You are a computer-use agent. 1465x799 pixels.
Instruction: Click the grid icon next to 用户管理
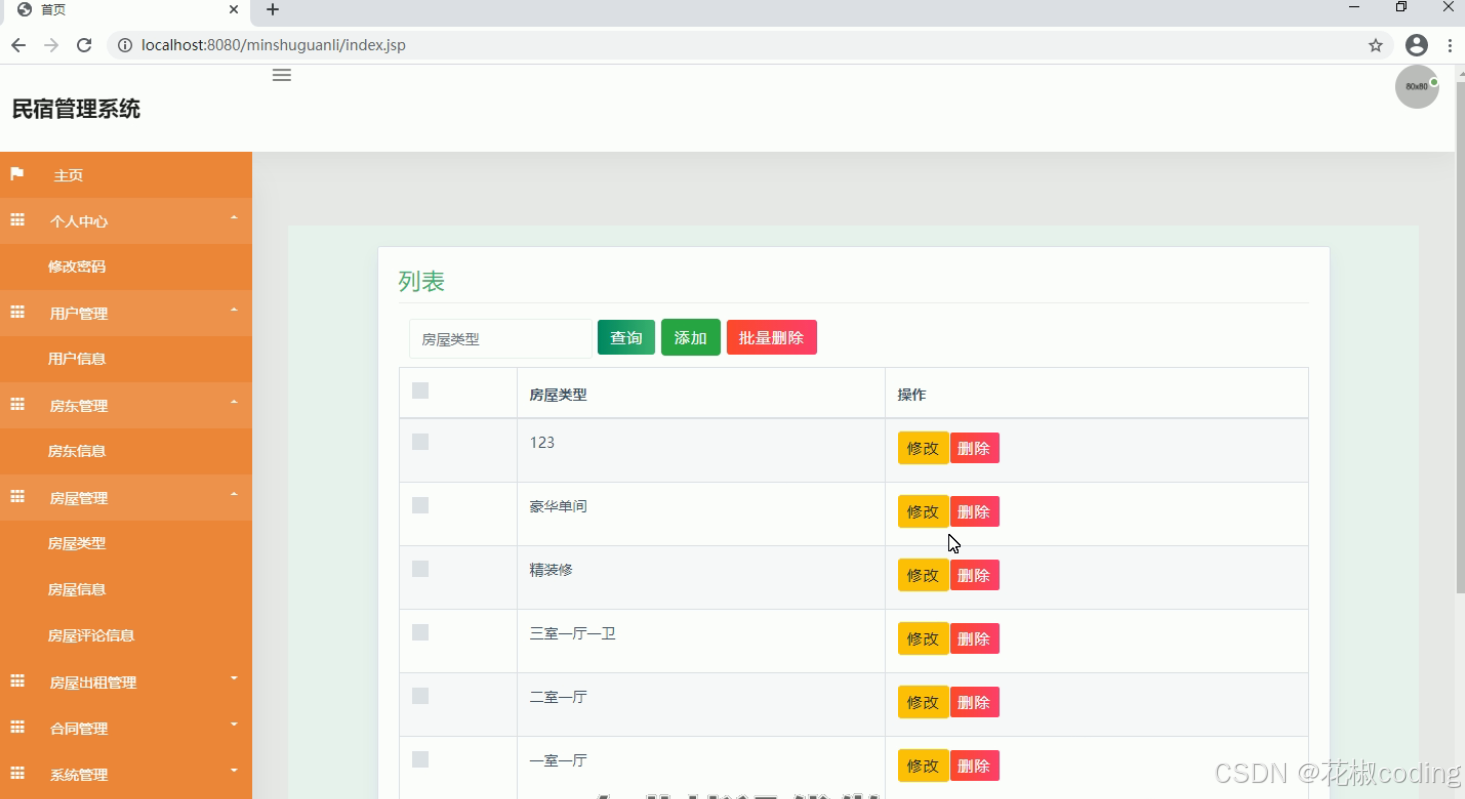[17, 312]
